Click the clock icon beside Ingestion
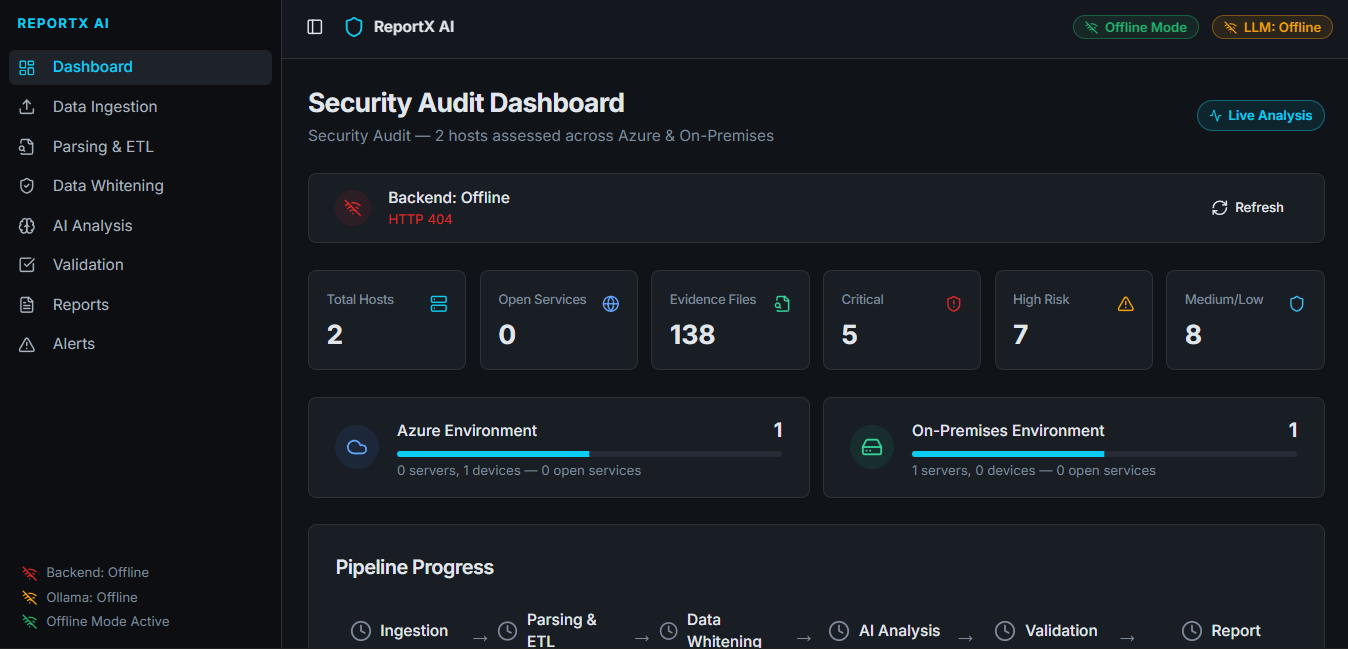 tap(361, 631)
